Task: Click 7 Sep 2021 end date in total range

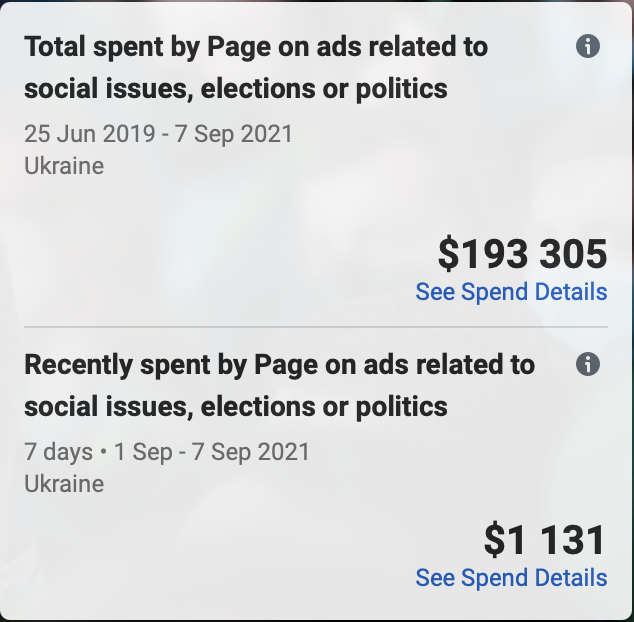Action: [233, 133]
